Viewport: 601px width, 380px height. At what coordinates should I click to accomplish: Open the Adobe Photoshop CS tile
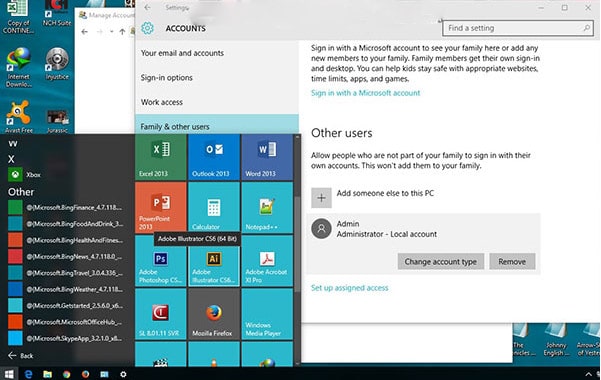(161, 261)
